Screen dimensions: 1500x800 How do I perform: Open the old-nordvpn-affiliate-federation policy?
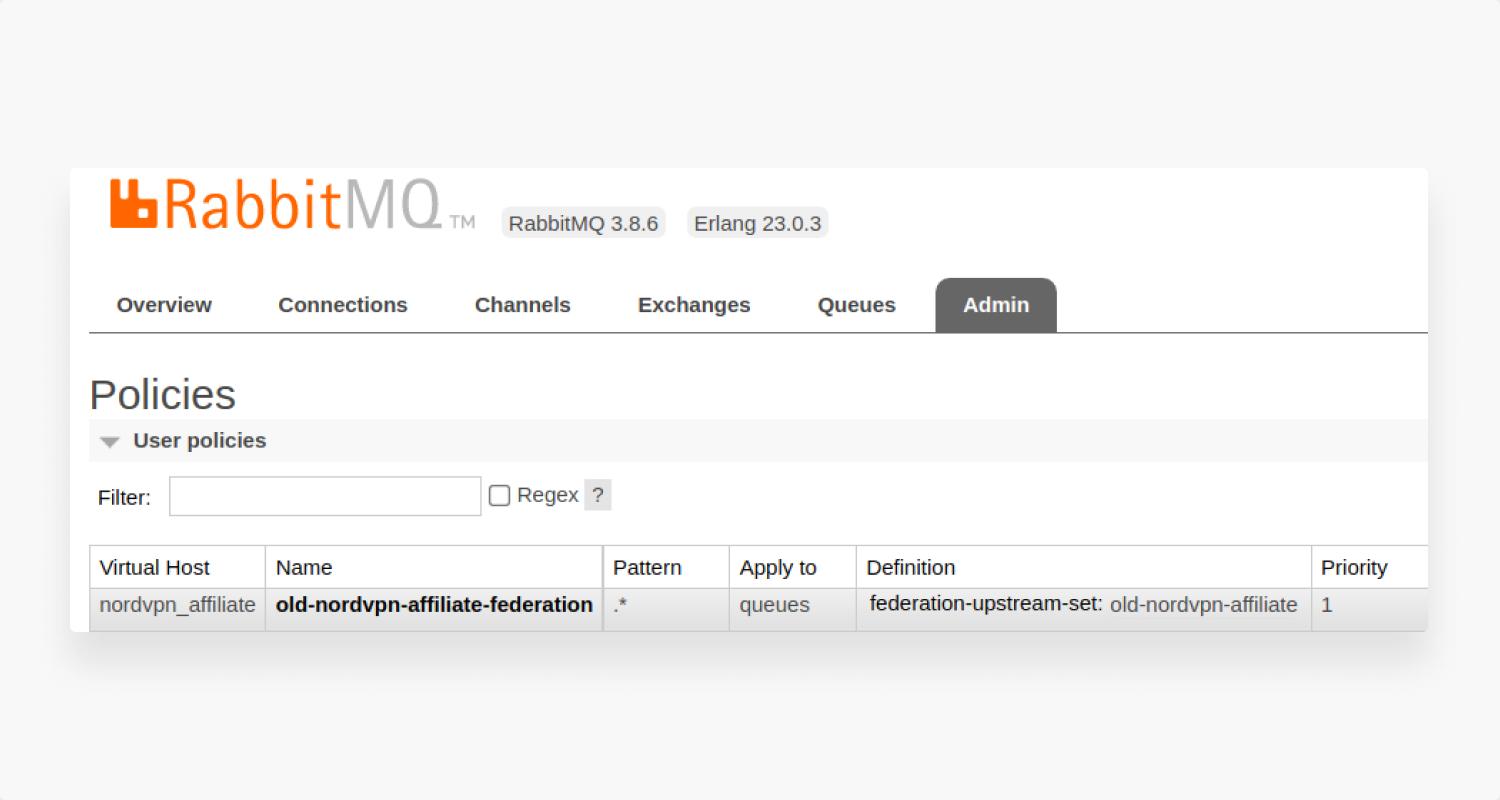pos(434,605)
